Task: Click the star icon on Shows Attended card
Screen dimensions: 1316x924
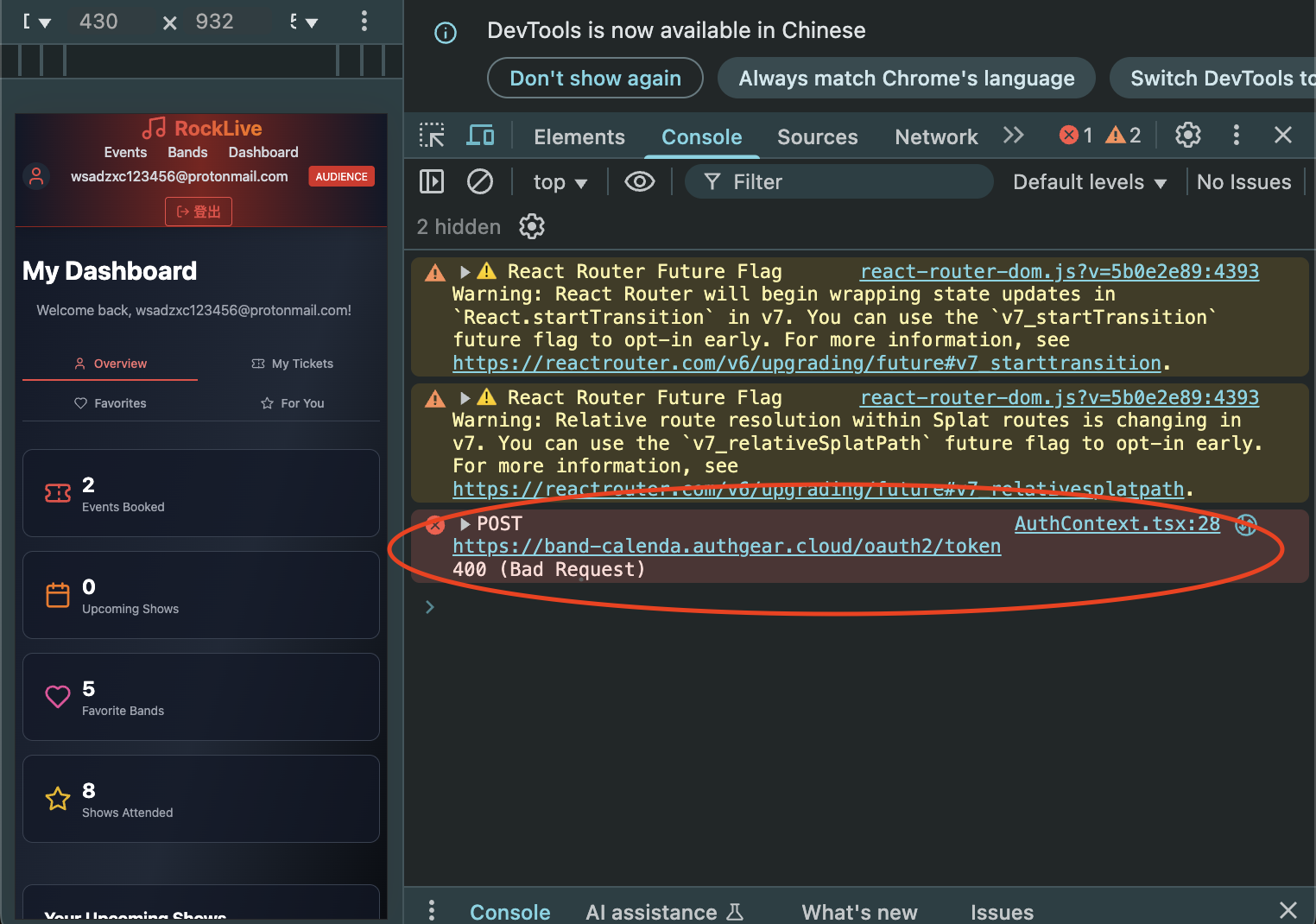Action: click(58, 799)
